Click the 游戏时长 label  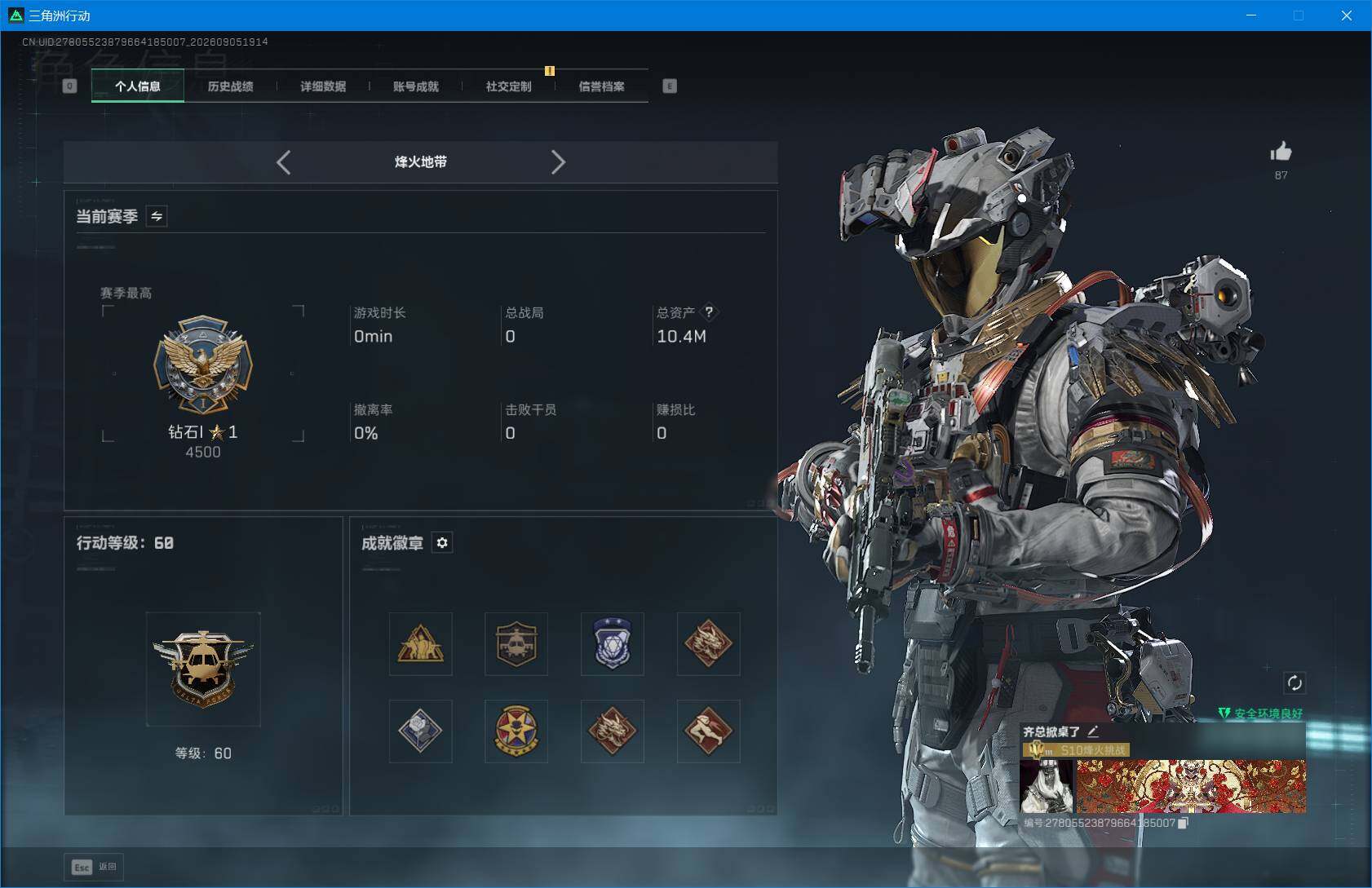point(380,312)
